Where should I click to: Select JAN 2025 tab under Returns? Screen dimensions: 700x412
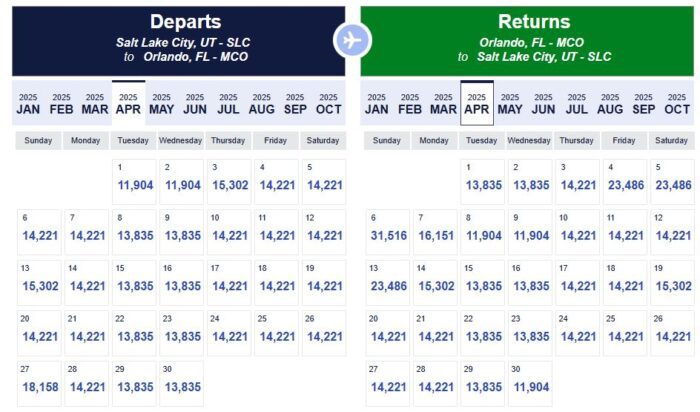(x=377, y=103)
